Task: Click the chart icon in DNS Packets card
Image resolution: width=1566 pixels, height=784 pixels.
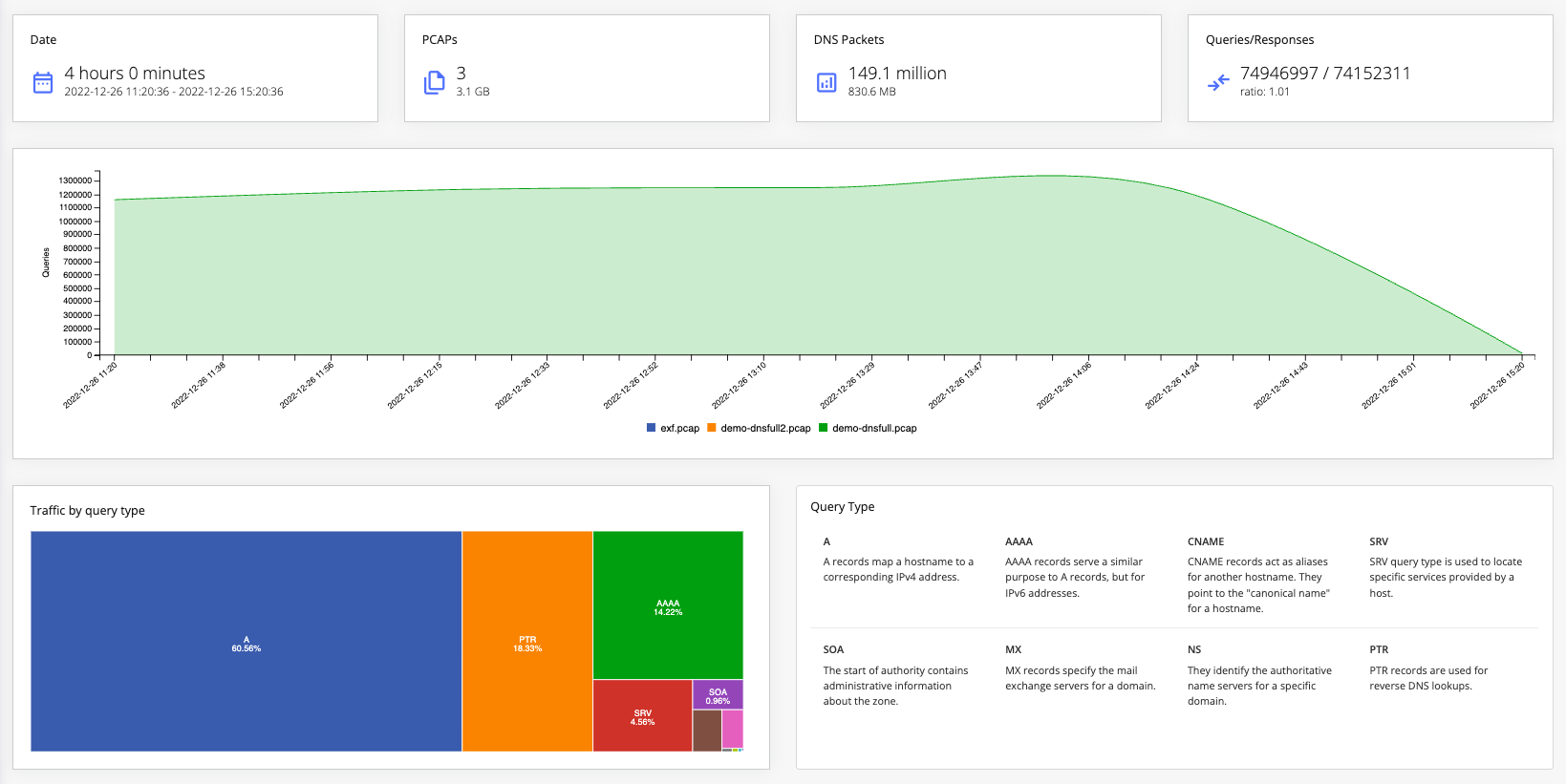Action: 826,82
